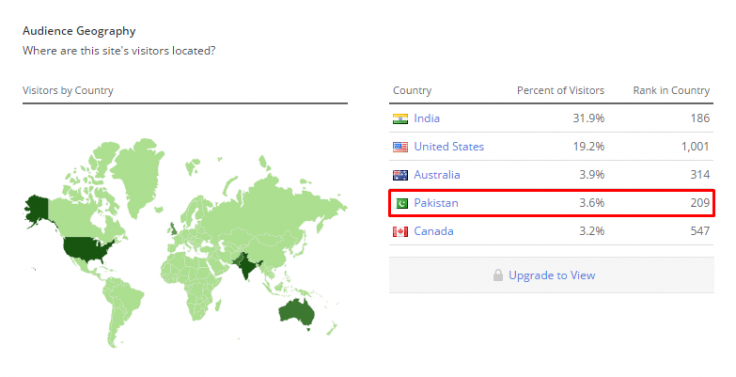Click the Canada flag icon

tap(400, 231)
